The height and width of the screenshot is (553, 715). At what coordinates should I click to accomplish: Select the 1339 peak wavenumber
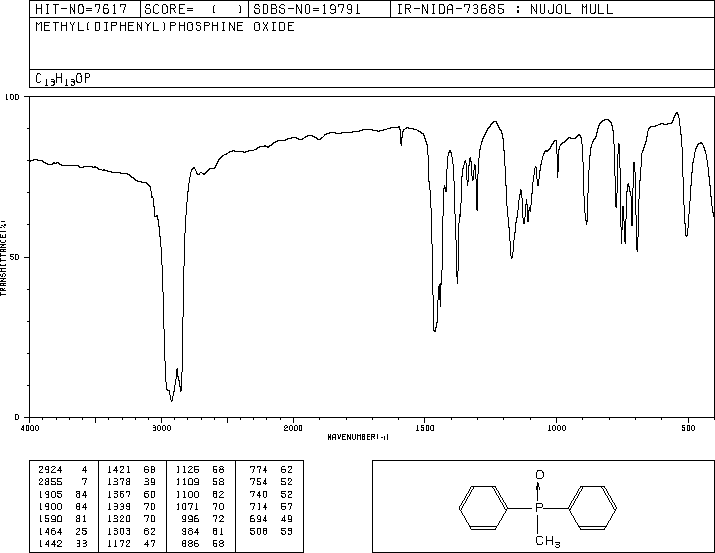[x=119, y=506]
